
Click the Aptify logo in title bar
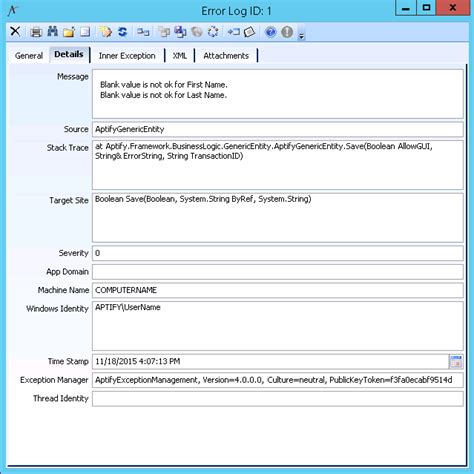pos(12,11)
